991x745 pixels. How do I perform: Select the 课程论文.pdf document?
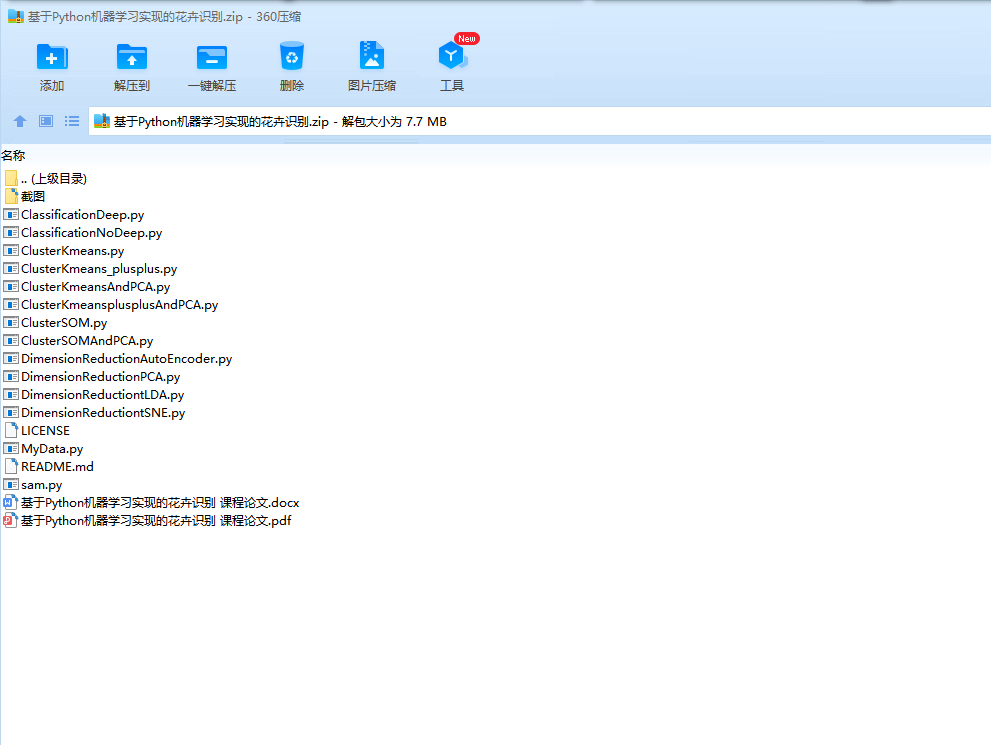[148, 521]
